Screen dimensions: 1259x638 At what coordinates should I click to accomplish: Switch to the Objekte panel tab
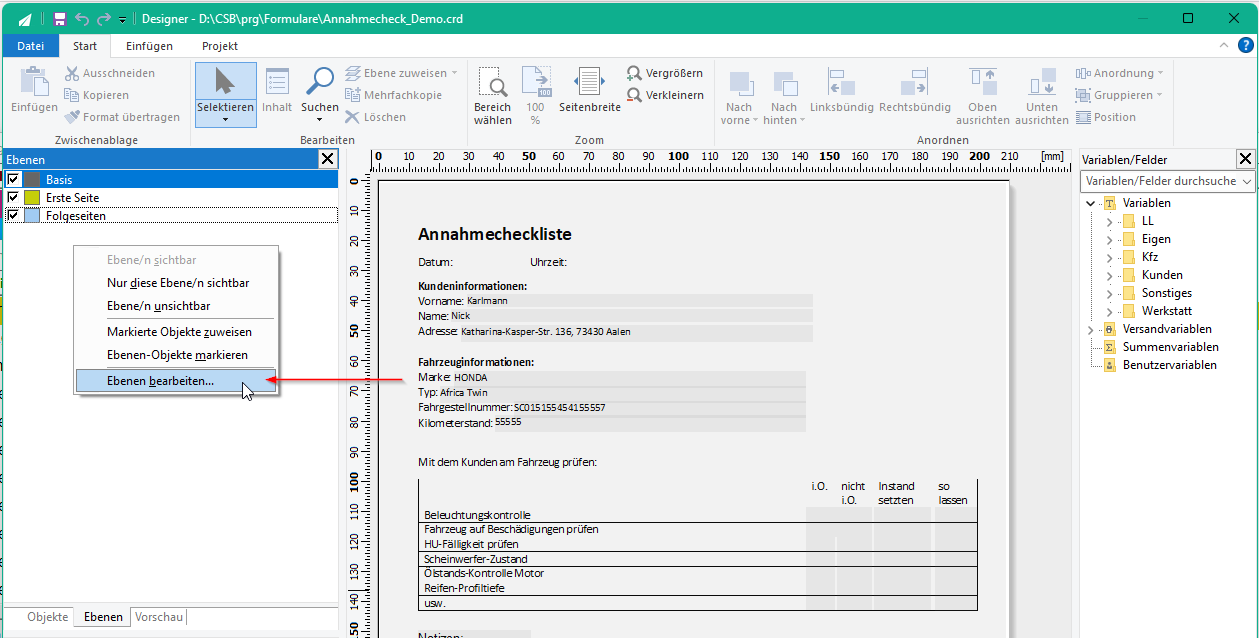tap(47, 617)
